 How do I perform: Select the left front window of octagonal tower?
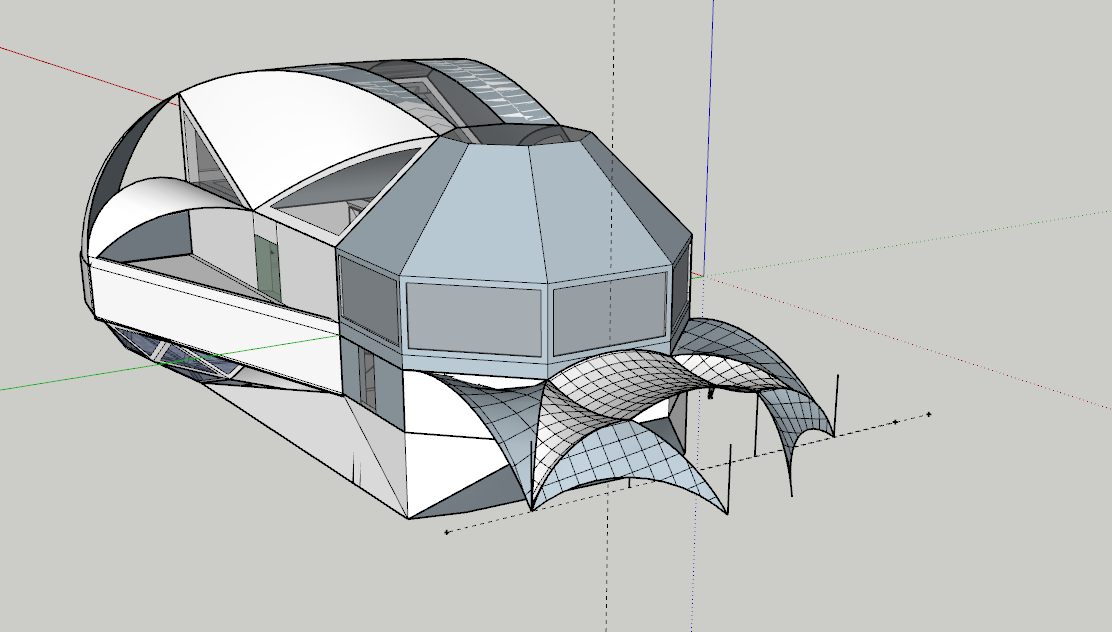(474, 319)
